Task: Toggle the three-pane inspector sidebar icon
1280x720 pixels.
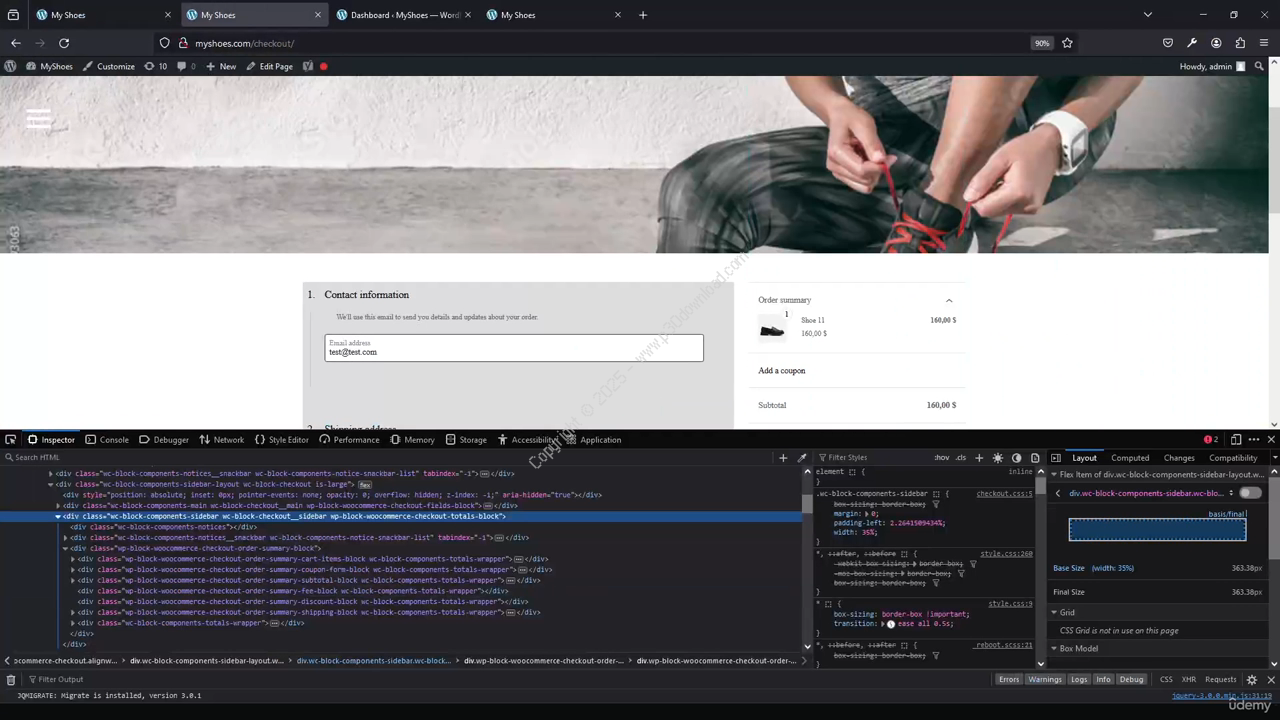Action: [x=1056, y=457]
